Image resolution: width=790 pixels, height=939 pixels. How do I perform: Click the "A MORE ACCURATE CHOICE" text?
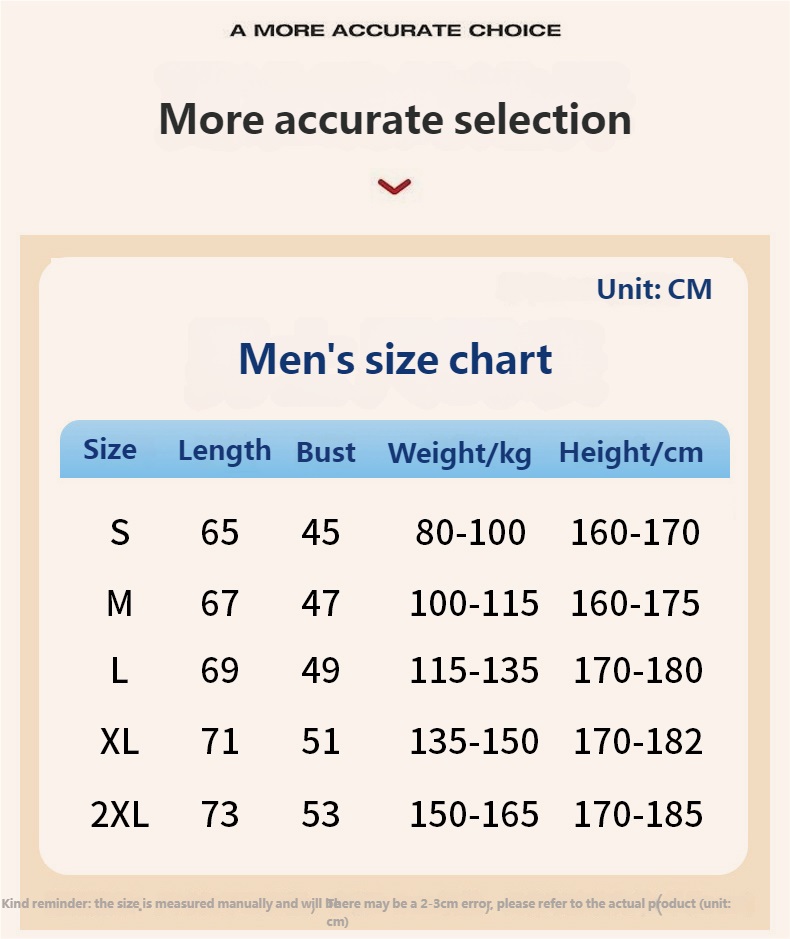395,30
